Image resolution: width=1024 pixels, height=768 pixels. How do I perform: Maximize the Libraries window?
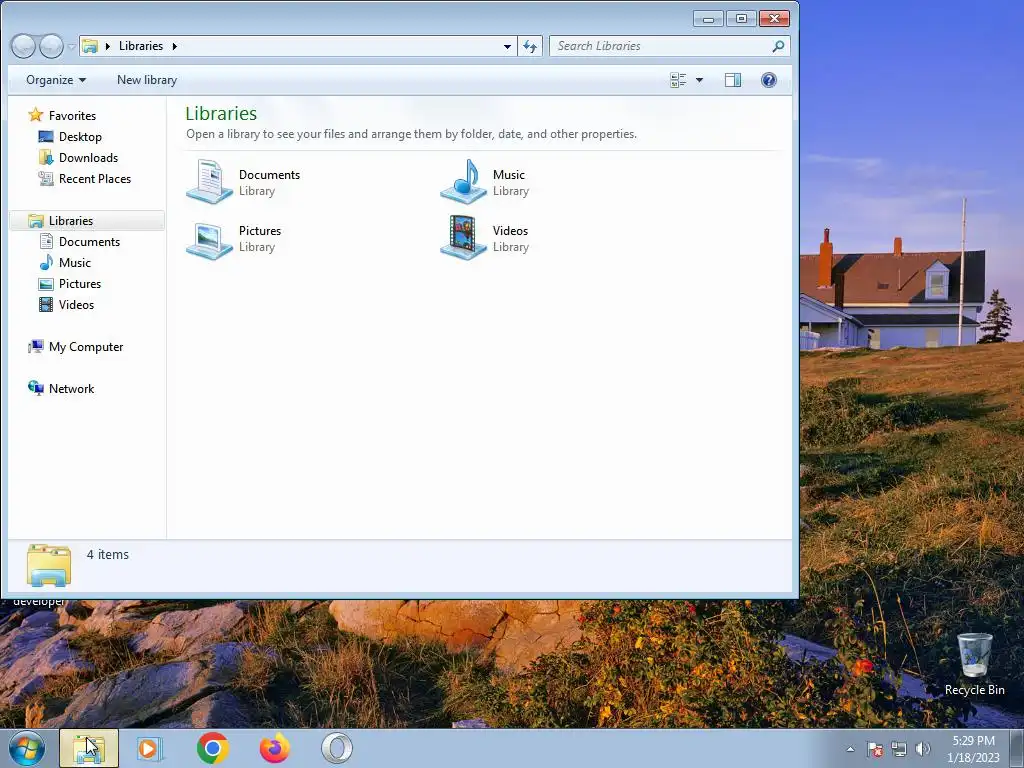(x=741, y=19)
